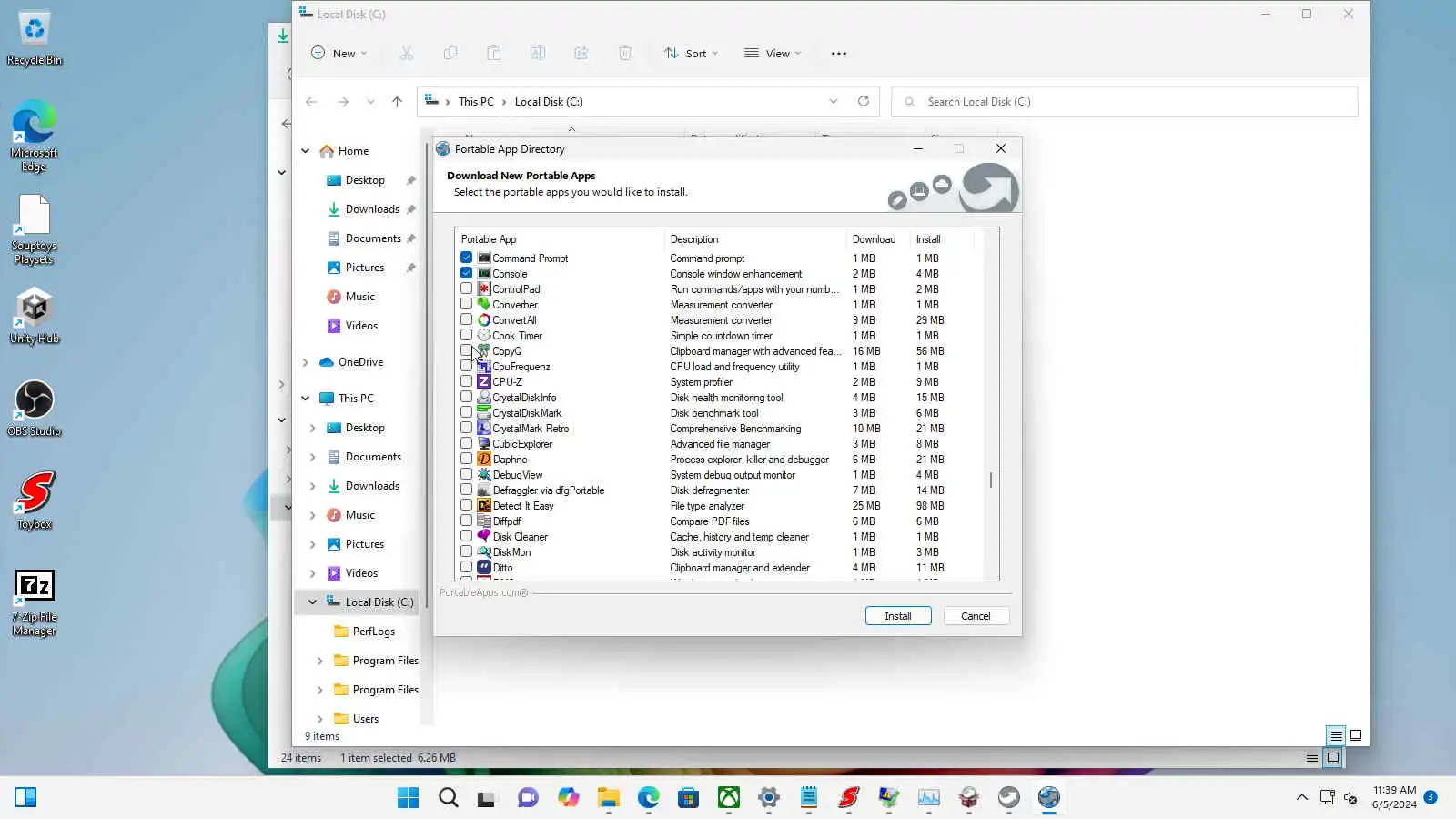This screenshot has height=819, width=1456.
Task: Open Xbox from the taskbar
Action: point(729,798)
